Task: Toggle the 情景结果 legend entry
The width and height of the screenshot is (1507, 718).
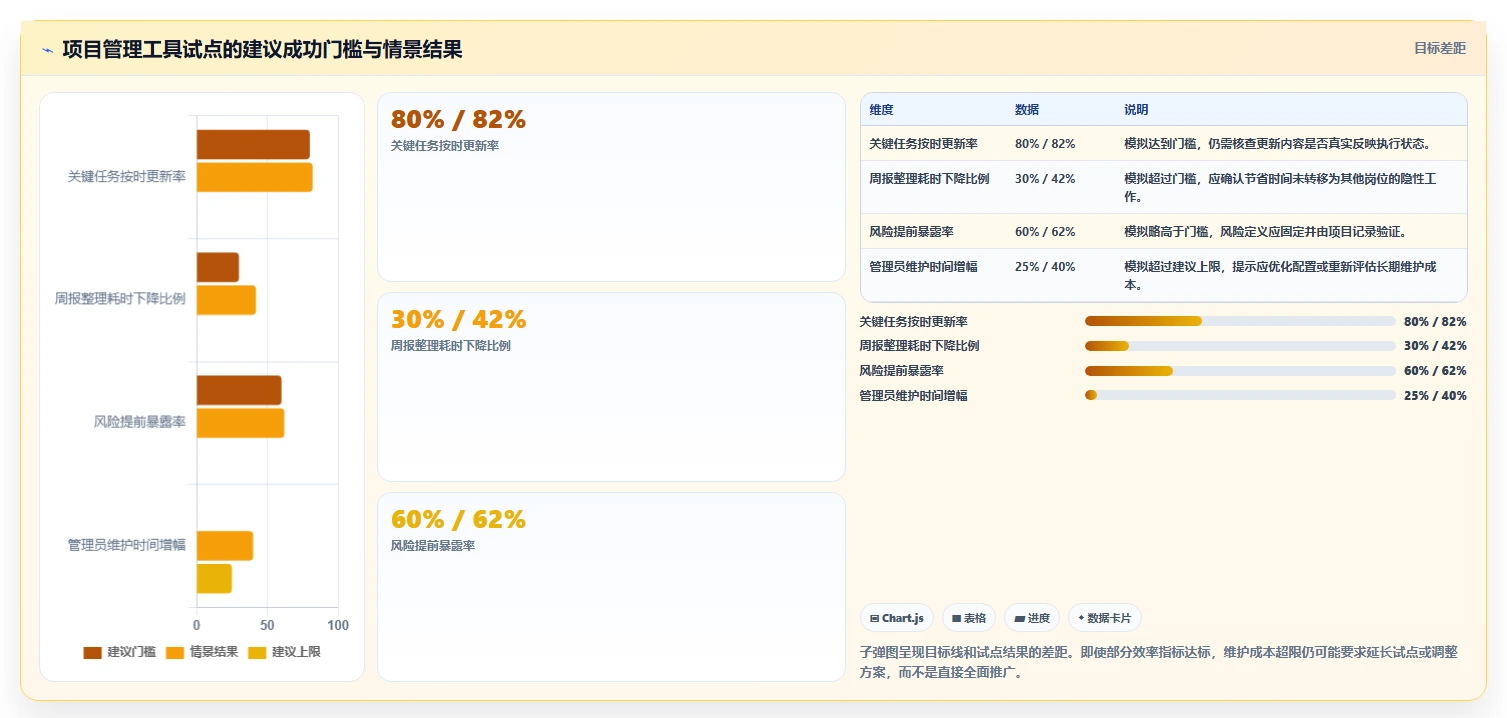Action: coord(202,652)
